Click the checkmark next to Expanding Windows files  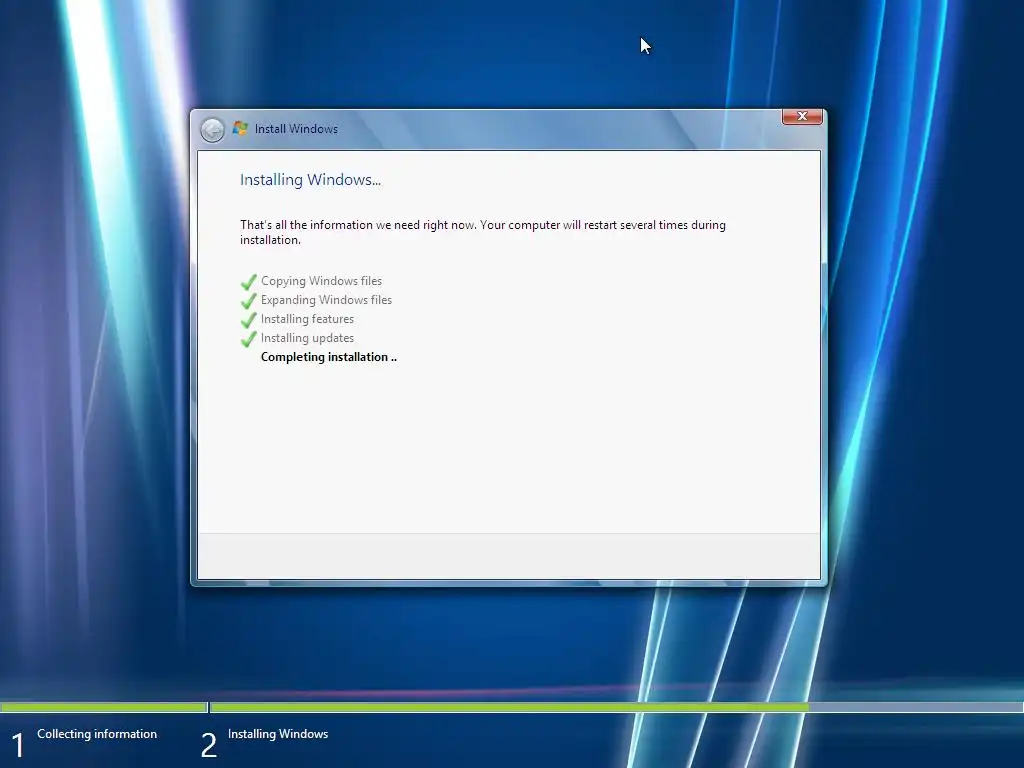click(249, 301)
